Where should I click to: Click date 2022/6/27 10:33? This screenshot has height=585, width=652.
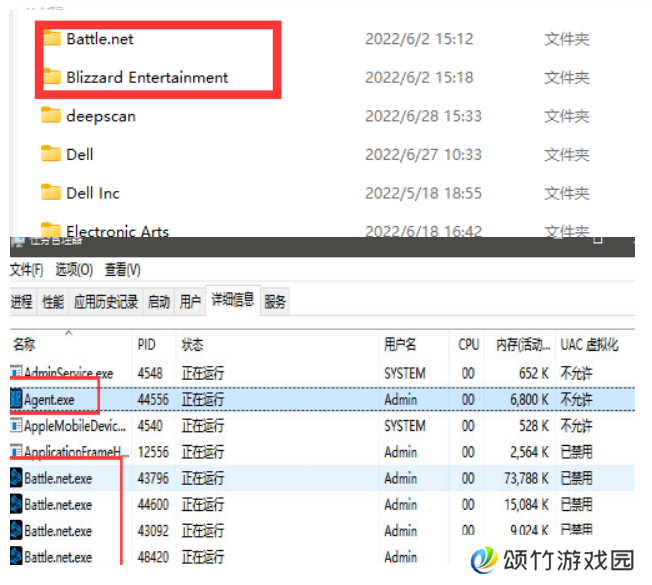click(x=423, y=155)
